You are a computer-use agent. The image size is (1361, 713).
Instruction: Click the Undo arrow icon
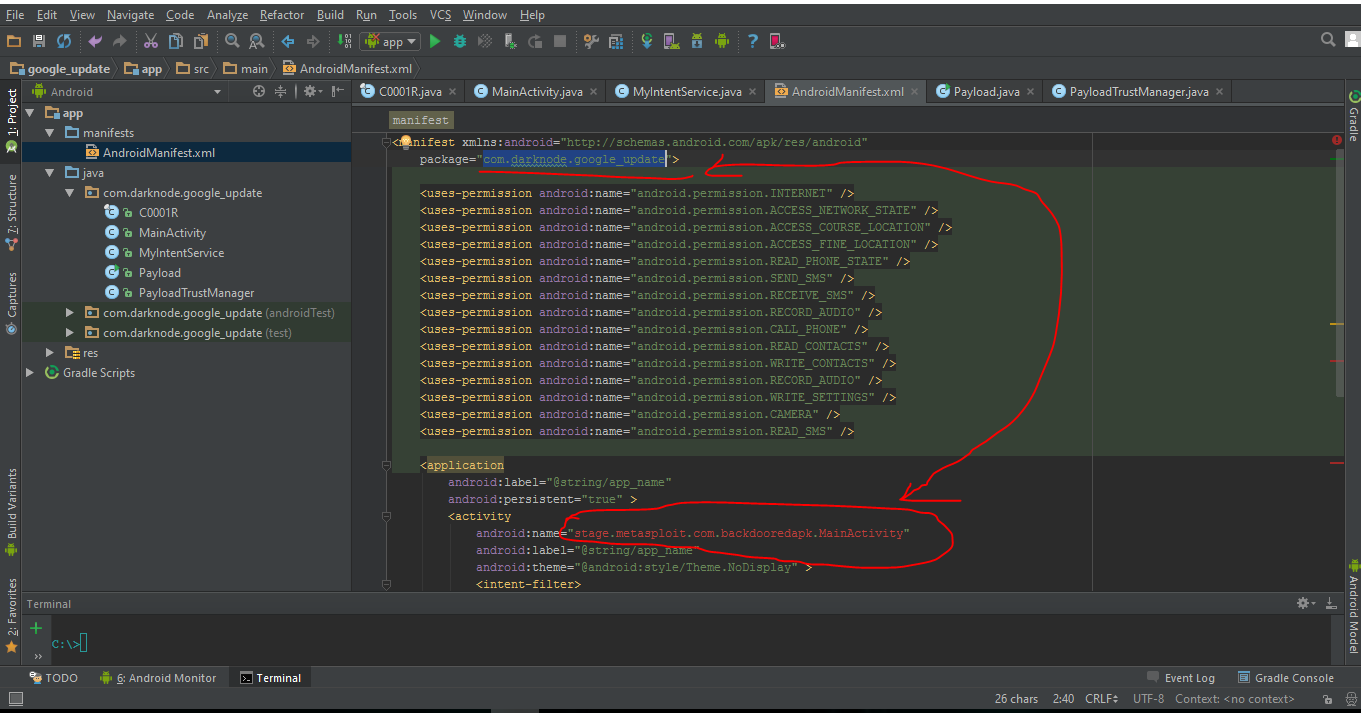click(95, 41)
